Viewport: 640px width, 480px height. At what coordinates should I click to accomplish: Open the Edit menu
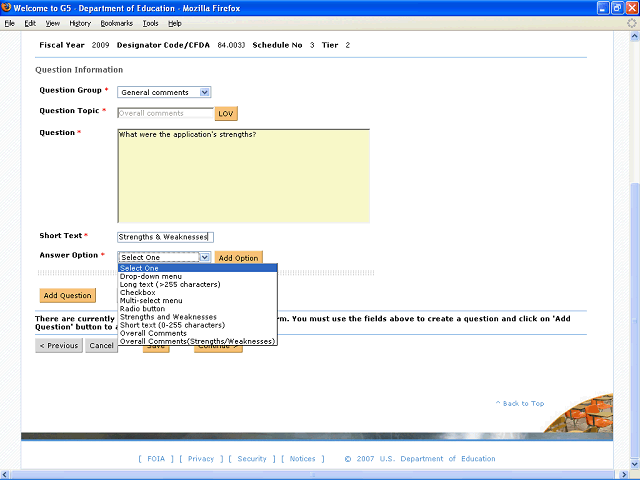(30, 23)
